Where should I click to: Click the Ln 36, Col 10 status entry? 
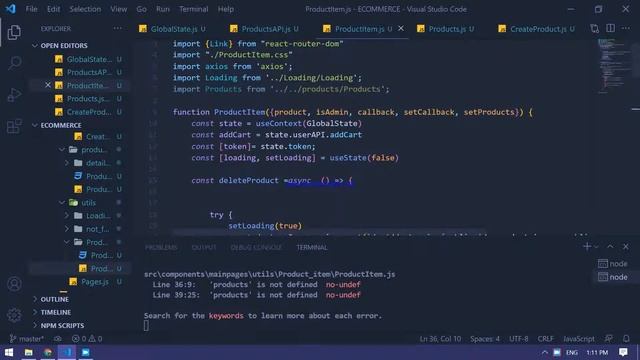440,339
